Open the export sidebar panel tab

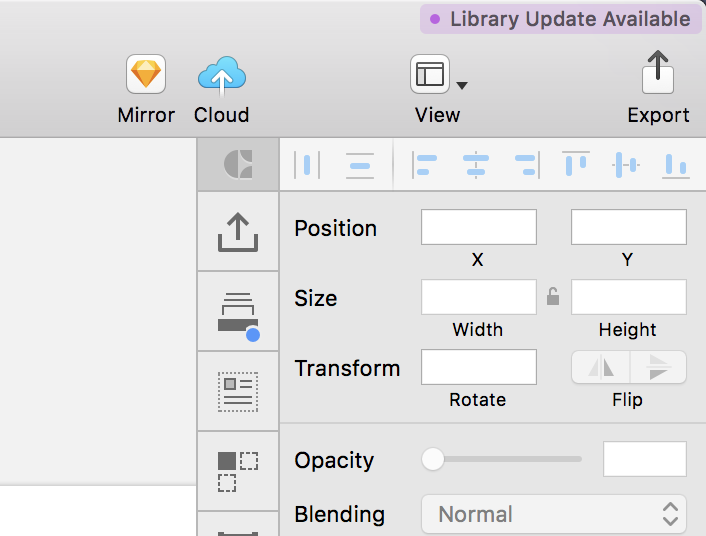tap(238, 232)
